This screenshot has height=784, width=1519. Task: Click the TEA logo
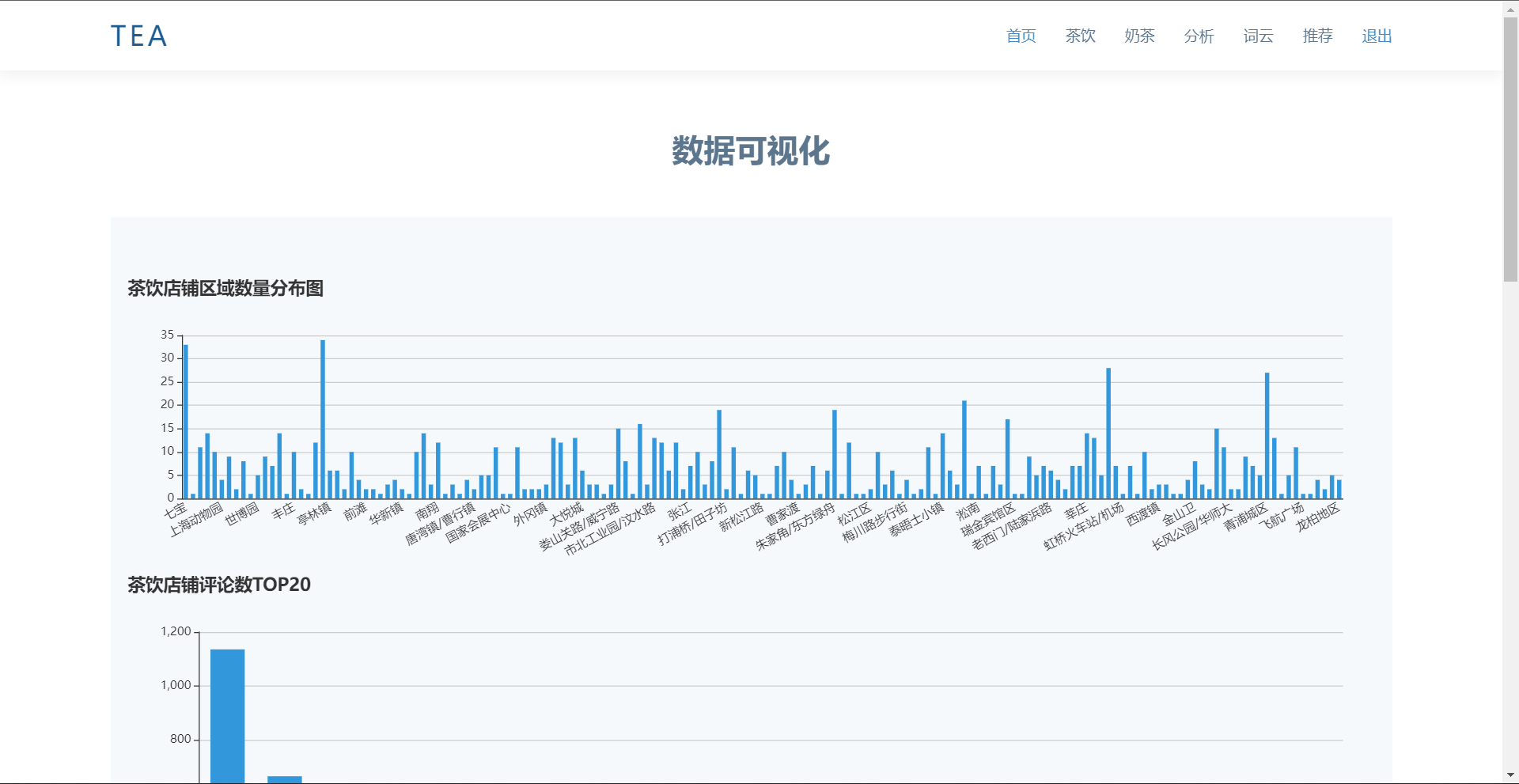(138, 36)
